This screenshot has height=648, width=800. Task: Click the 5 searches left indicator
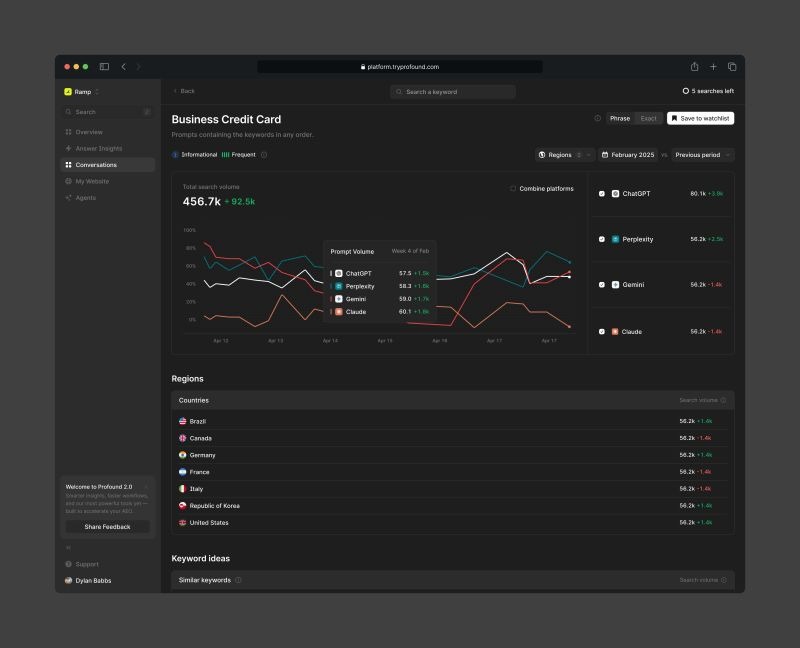coord(708,91)
